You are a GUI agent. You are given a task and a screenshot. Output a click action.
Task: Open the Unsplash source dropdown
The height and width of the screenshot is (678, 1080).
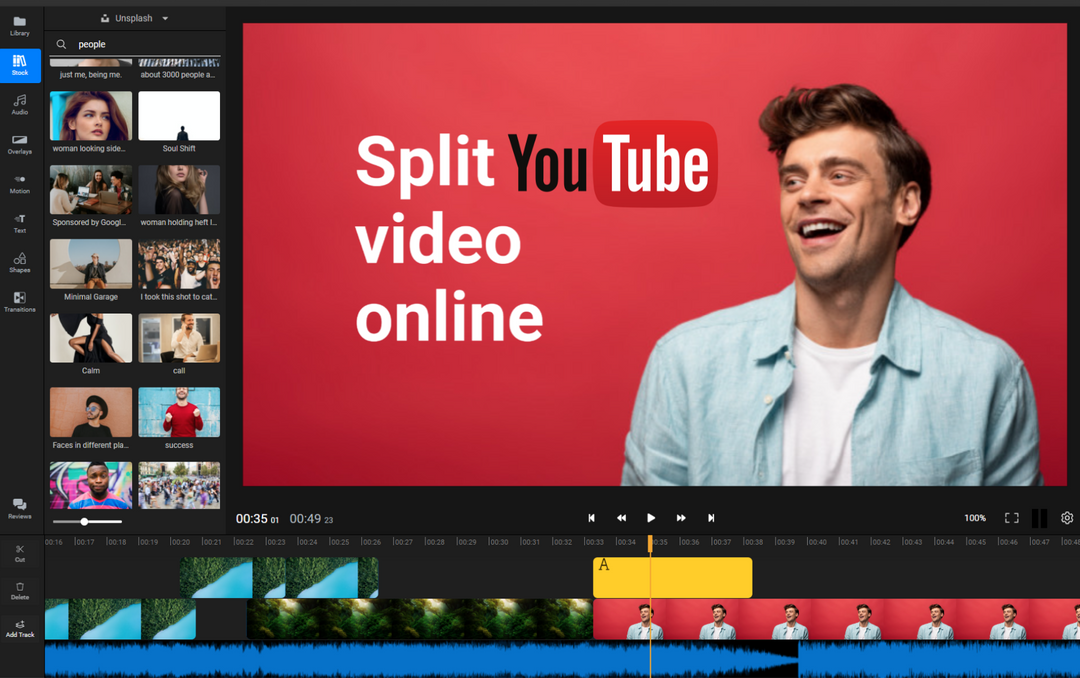click(134, 18)
